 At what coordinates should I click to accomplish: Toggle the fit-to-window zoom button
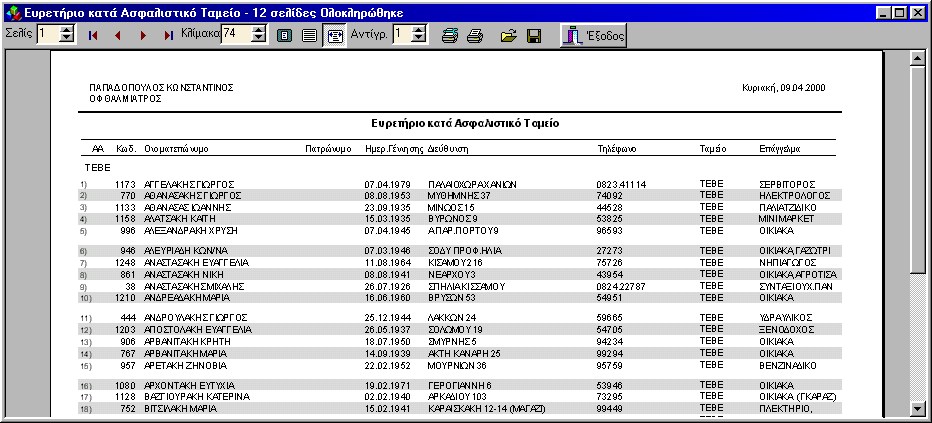click(x=334, y=35)
